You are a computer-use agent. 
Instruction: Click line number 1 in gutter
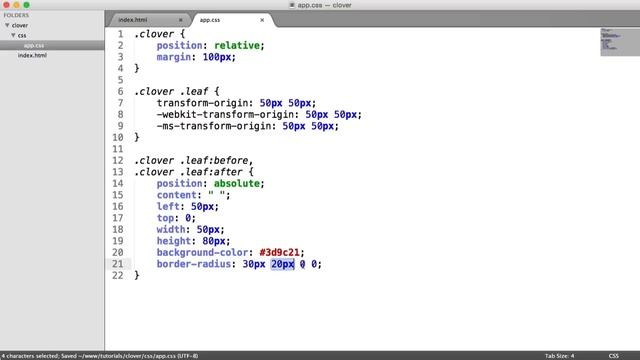pos(120,34)
